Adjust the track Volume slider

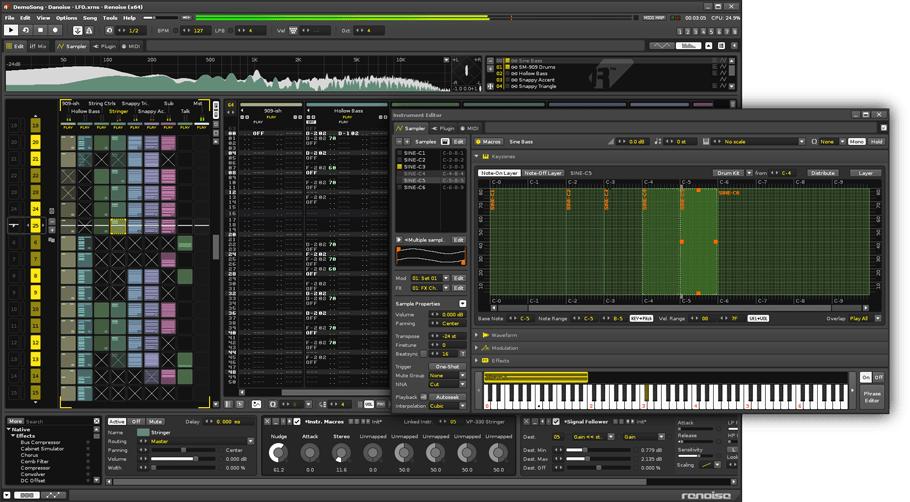pyautogui.click(x=183, y=459)
